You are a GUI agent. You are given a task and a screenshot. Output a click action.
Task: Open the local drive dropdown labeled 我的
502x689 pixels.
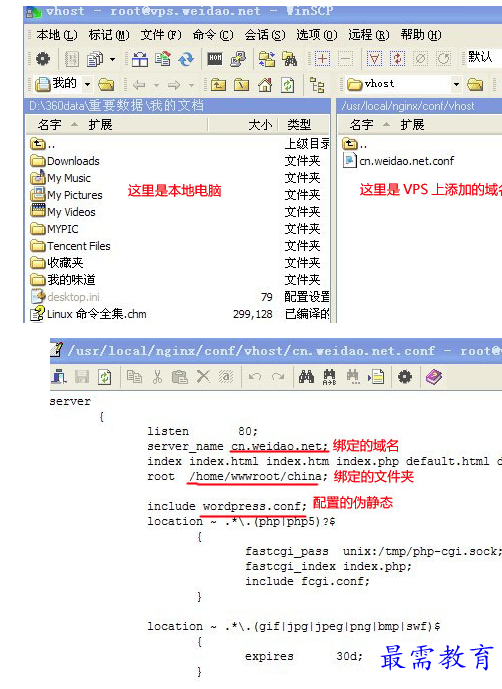coord(63,83)
